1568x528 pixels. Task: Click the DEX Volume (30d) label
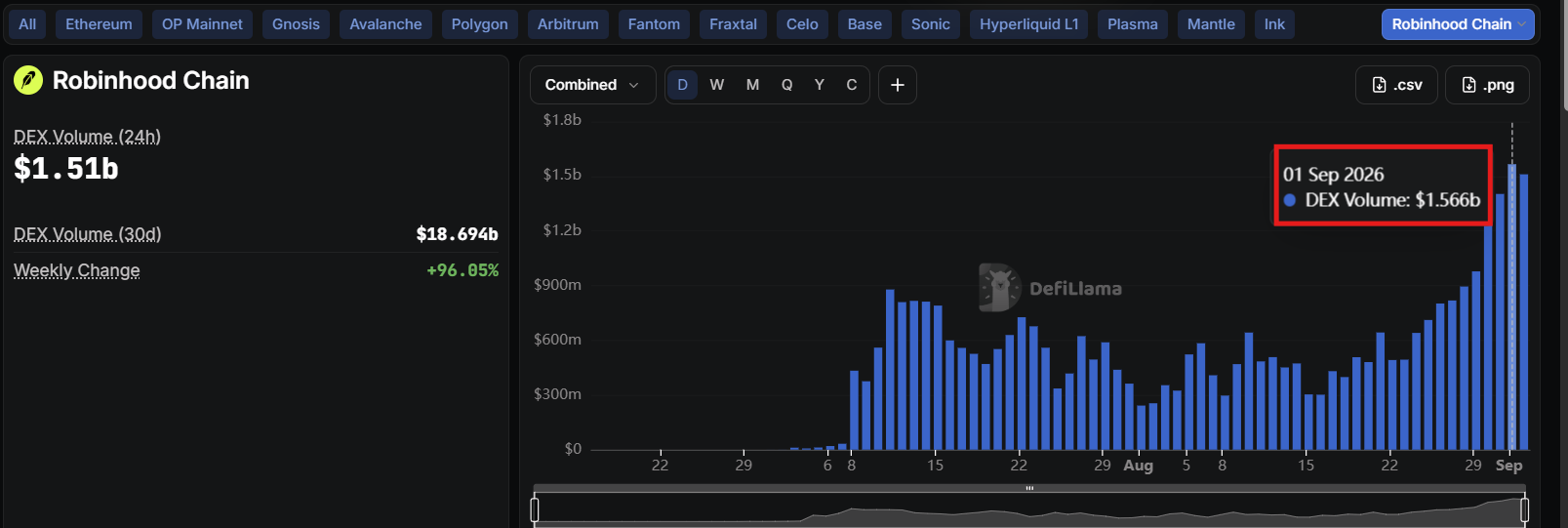tap(87, 234)
